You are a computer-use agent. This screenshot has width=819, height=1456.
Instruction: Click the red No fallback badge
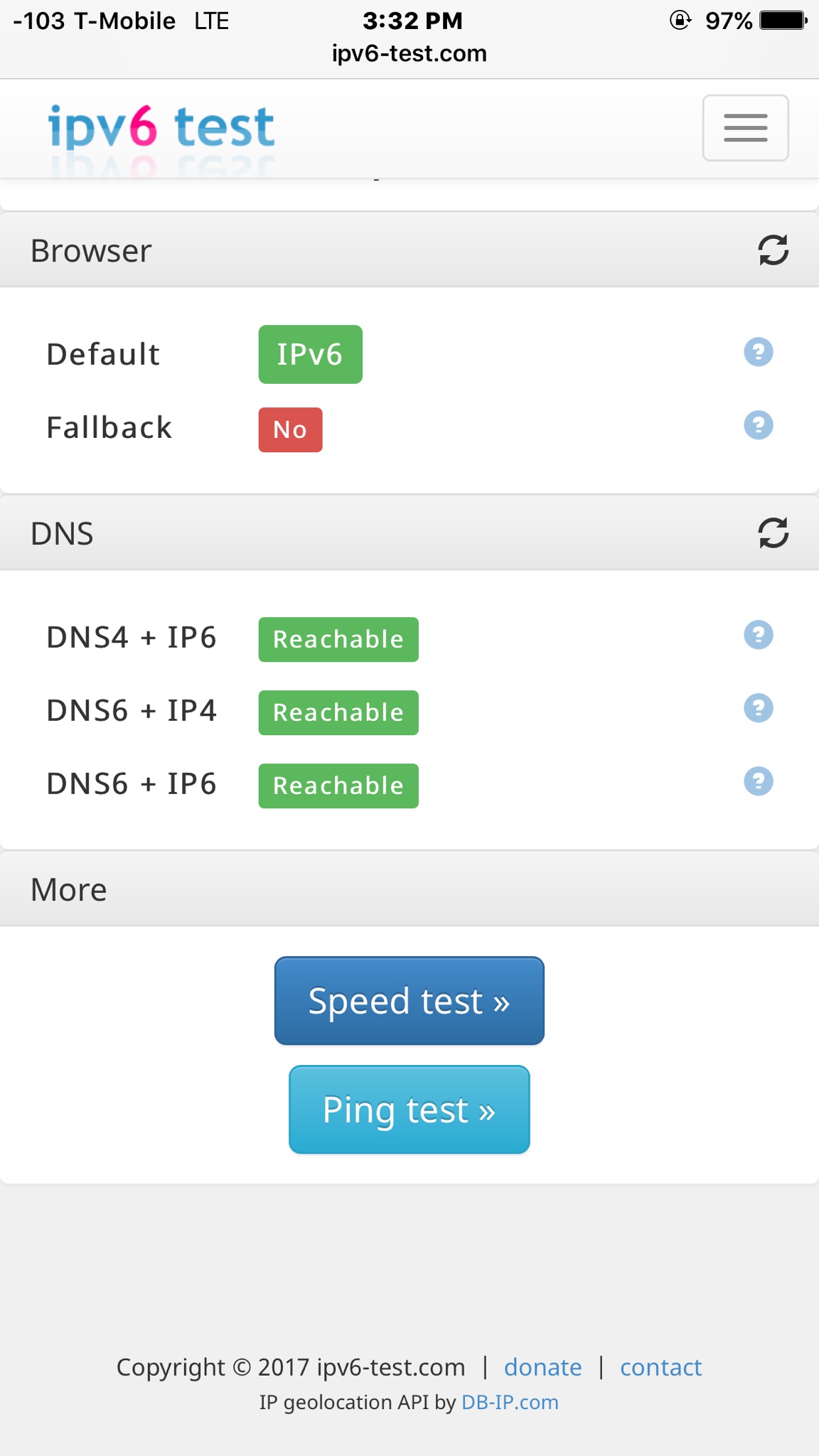point(290,429)
